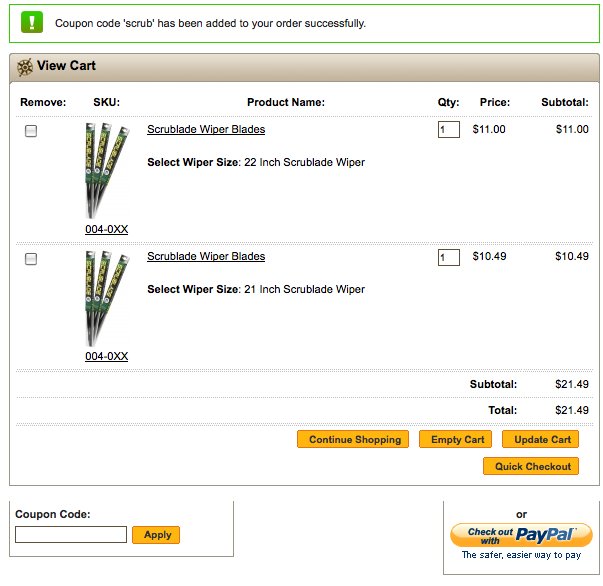Click the green exclamation success icon
This screenshot has height=586, width=603.
(x=32, y=23)
